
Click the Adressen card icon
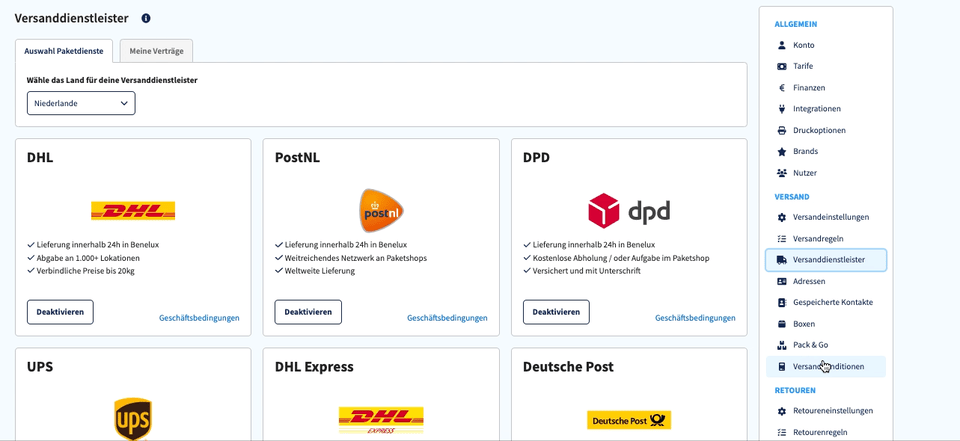[x=781, y=281]
